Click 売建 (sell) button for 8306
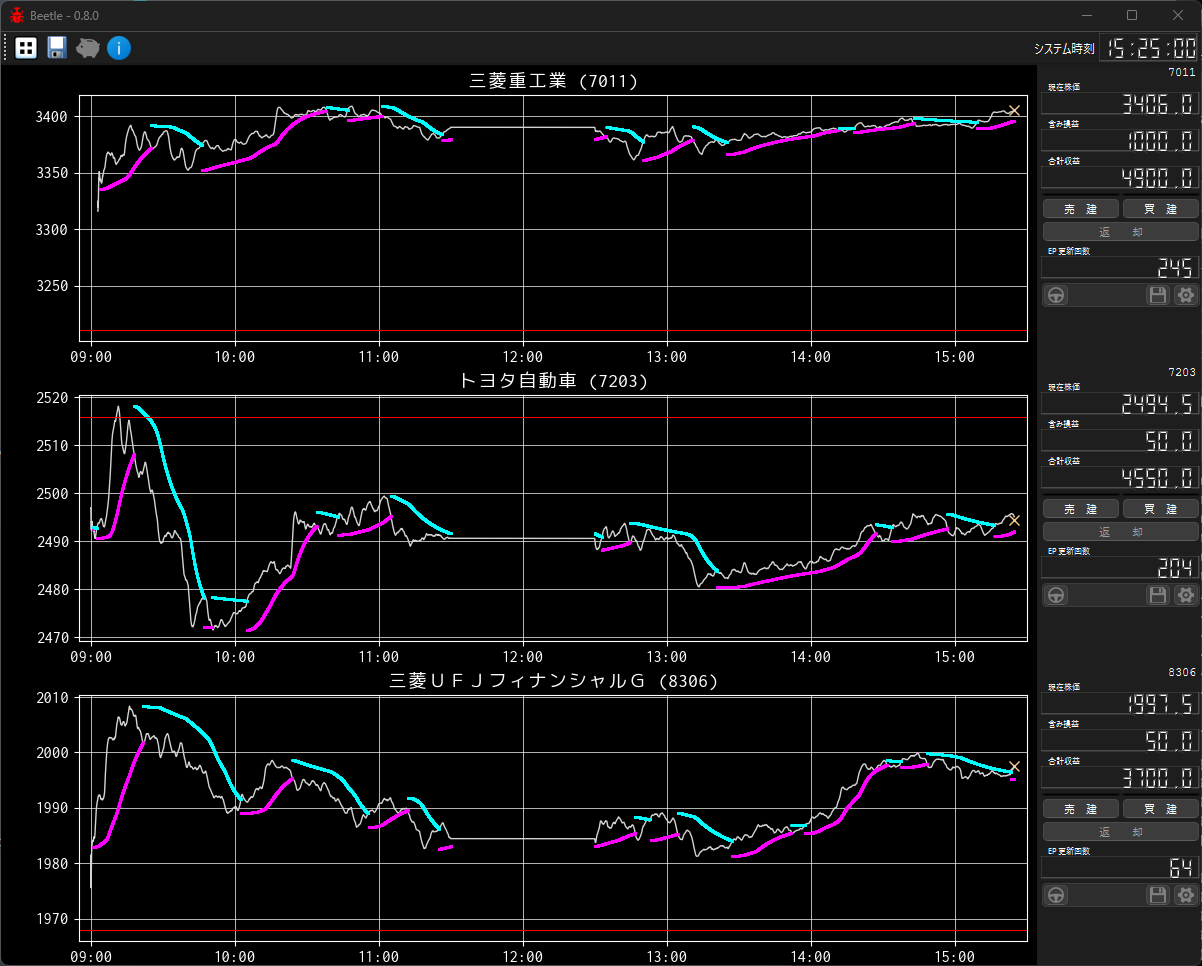The image size is (1202, 966). point(1081,809)
